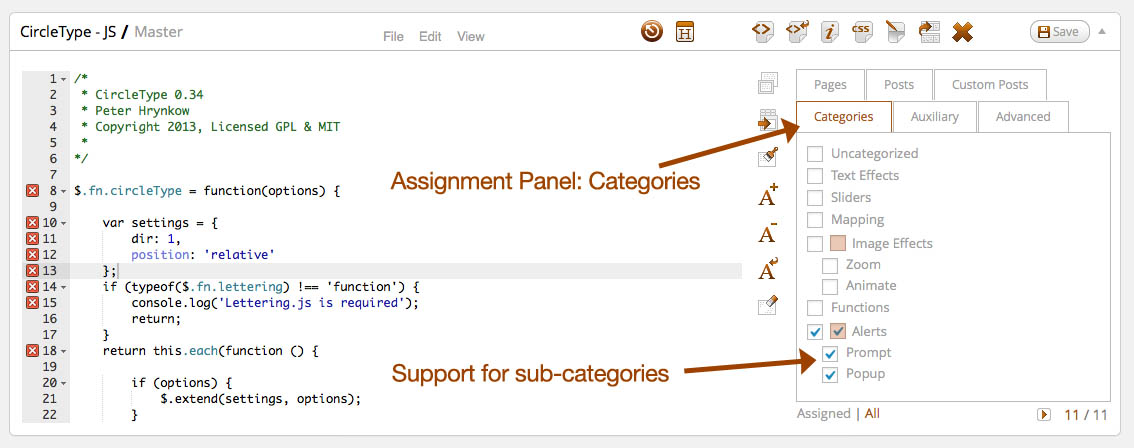The width and height of the screenshot is (1134, 448).
Task: Decrease editor font size with A- icon
Action: tap(768, 233)
